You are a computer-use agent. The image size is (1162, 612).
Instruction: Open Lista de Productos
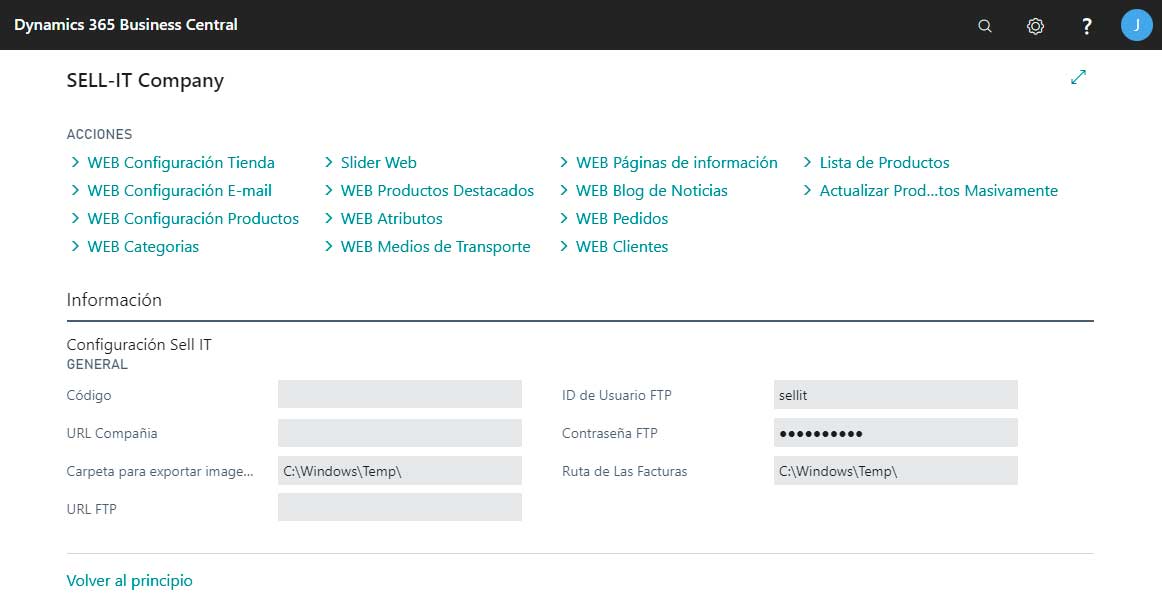tap(884, 163)
